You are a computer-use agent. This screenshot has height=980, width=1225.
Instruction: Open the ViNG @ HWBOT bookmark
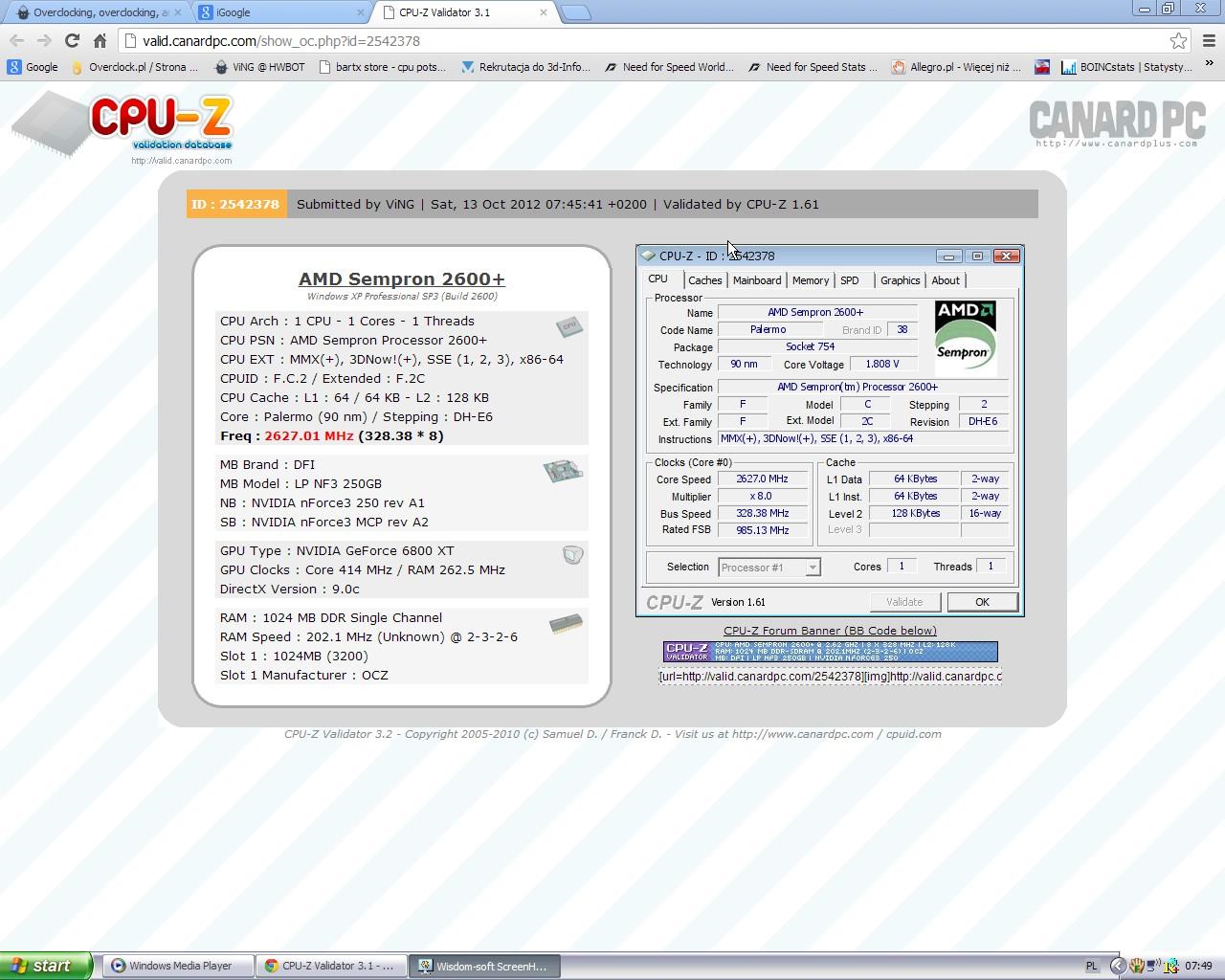pyautogui.click(x=259, y=67)
